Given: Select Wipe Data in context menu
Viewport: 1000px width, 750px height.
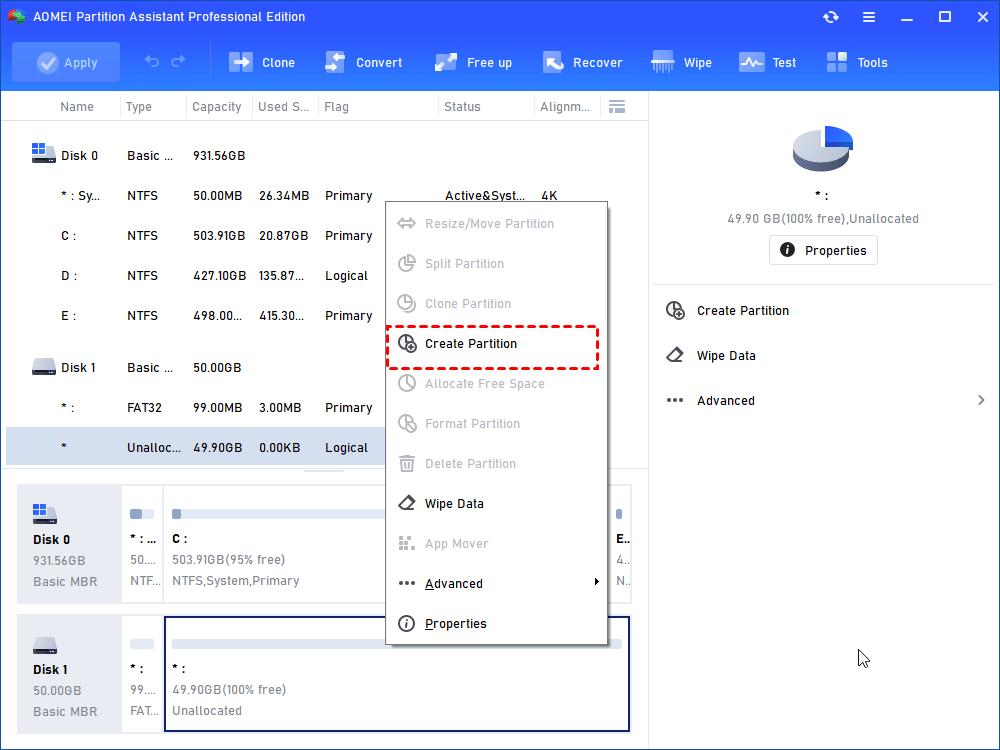Looking at the screenshot, I should [x=454, y=504].
